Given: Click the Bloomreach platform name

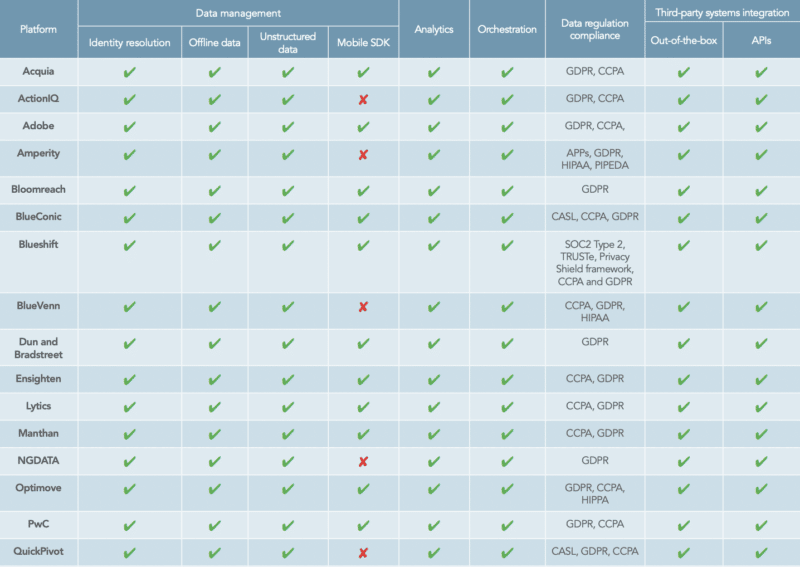Looking at the screenshot, I should point(39,189).
